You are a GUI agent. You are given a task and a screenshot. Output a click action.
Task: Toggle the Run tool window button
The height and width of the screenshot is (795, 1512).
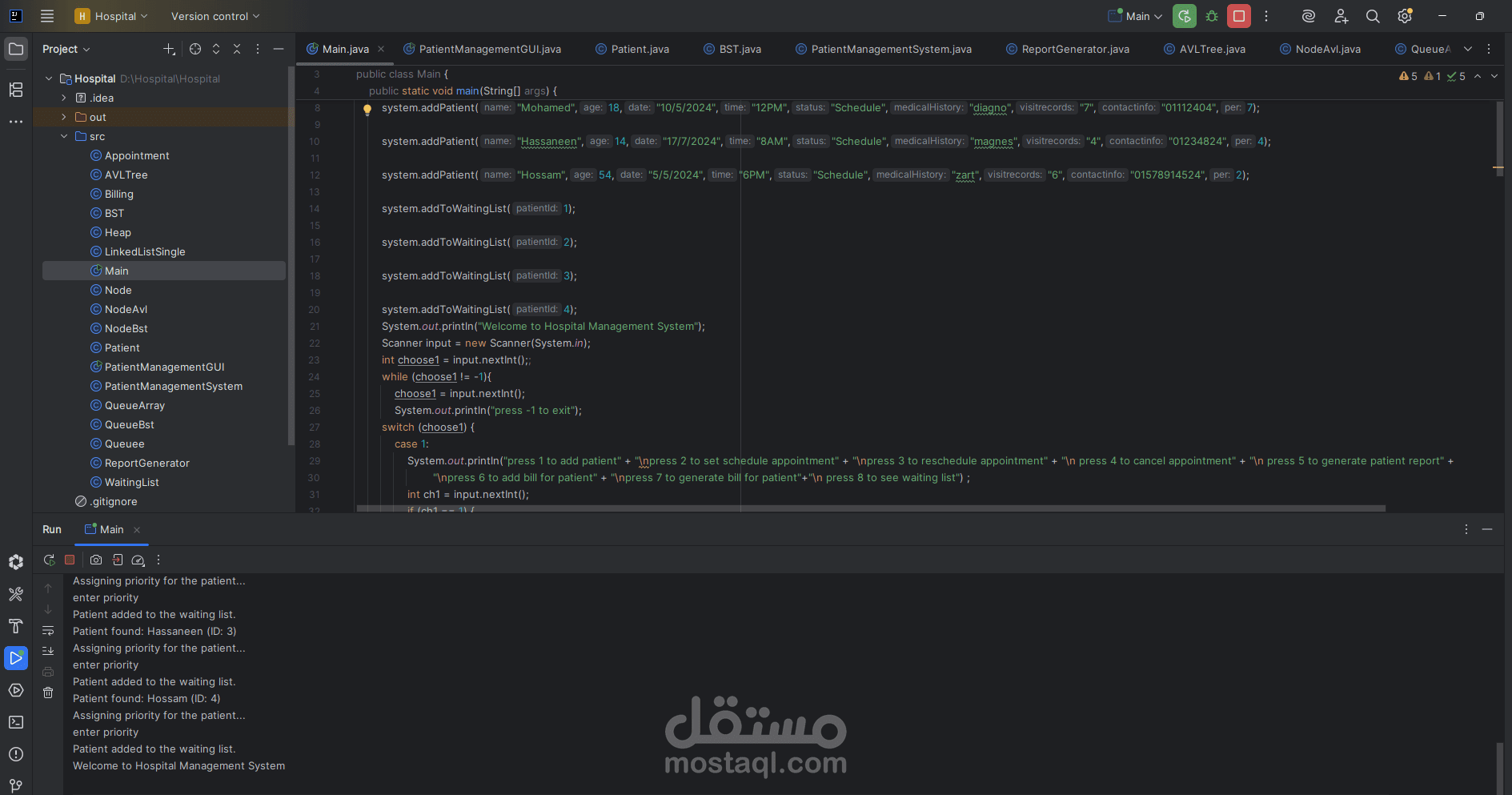pyautogui.click(x=16, y=658)
